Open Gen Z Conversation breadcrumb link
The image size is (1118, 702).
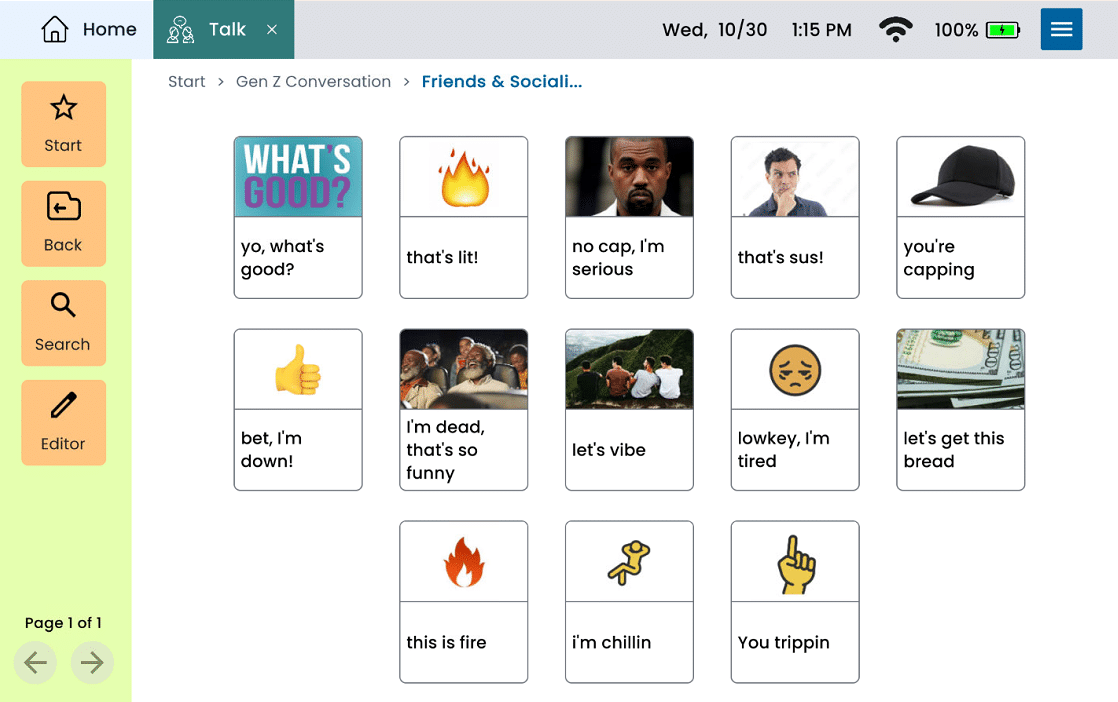point(313,82)
